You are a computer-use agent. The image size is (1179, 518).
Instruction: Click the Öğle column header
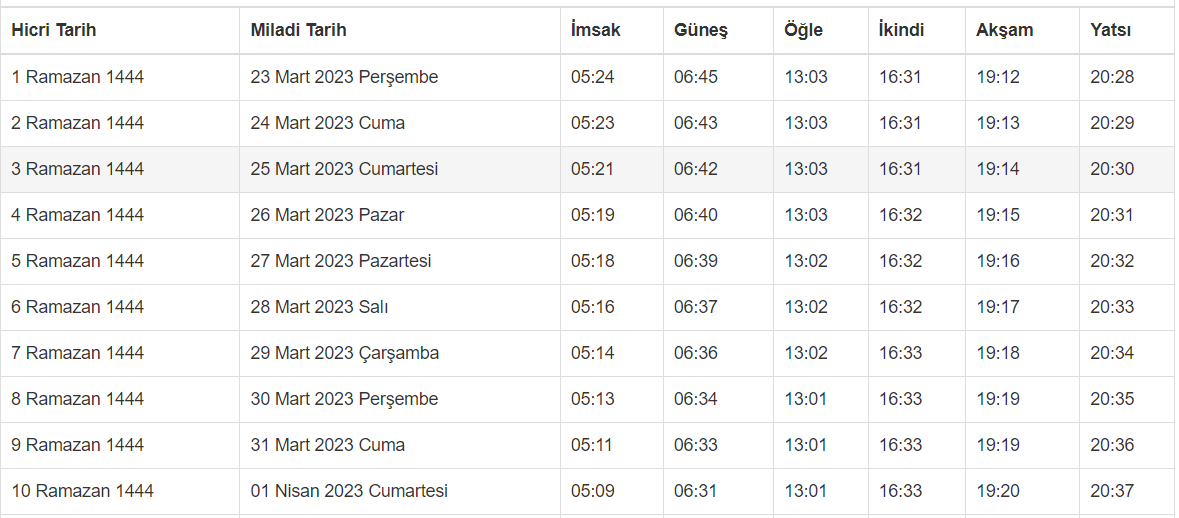(x=803, y=30)
